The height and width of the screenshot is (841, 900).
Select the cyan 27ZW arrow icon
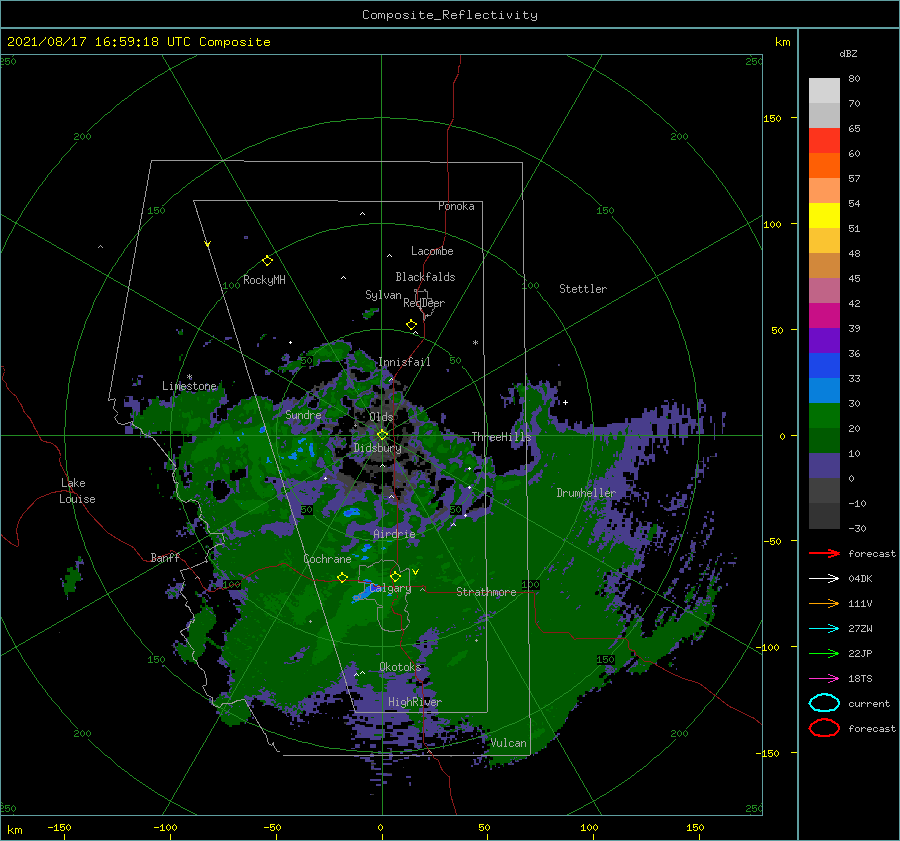point(824,629)
